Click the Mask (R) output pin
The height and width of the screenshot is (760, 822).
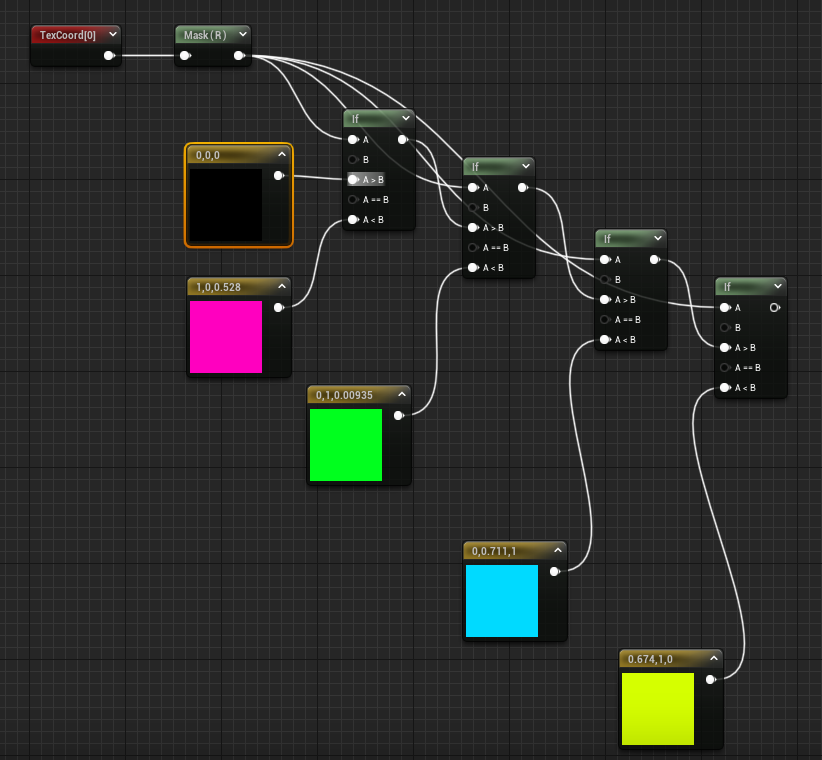(x=239, y=55)
